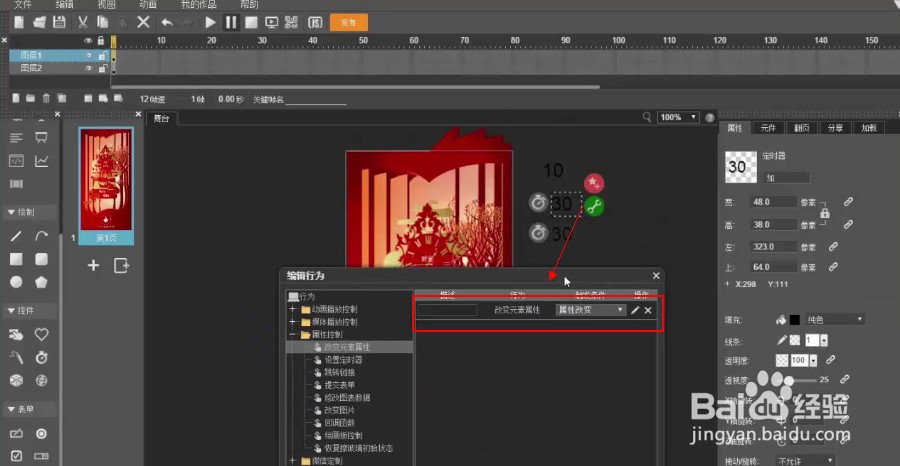Select the chart tool in sidebar

pos(41,161)
